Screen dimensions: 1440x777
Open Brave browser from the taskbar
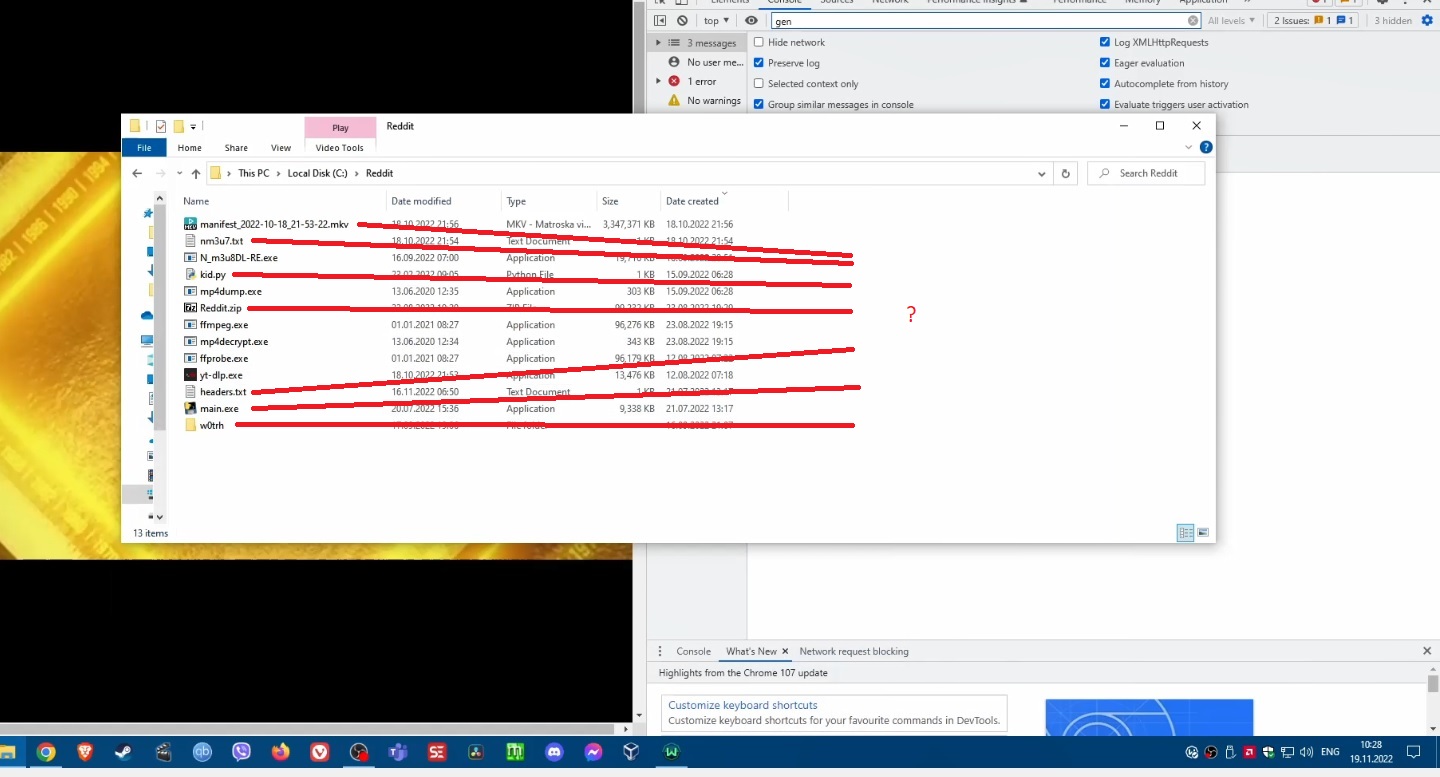[x=85, y=752]
